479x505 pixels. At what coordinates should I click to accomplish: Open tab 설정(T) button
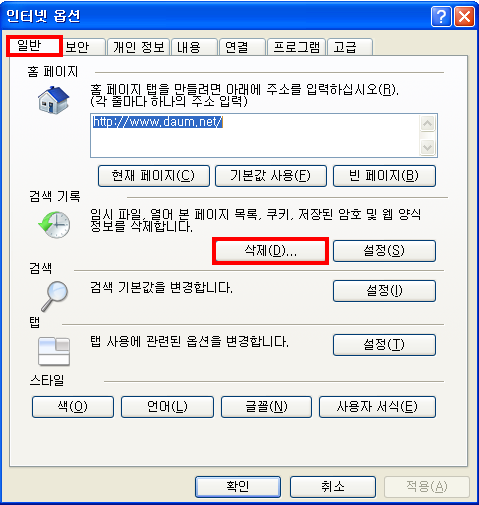click(x=384, y=345)
